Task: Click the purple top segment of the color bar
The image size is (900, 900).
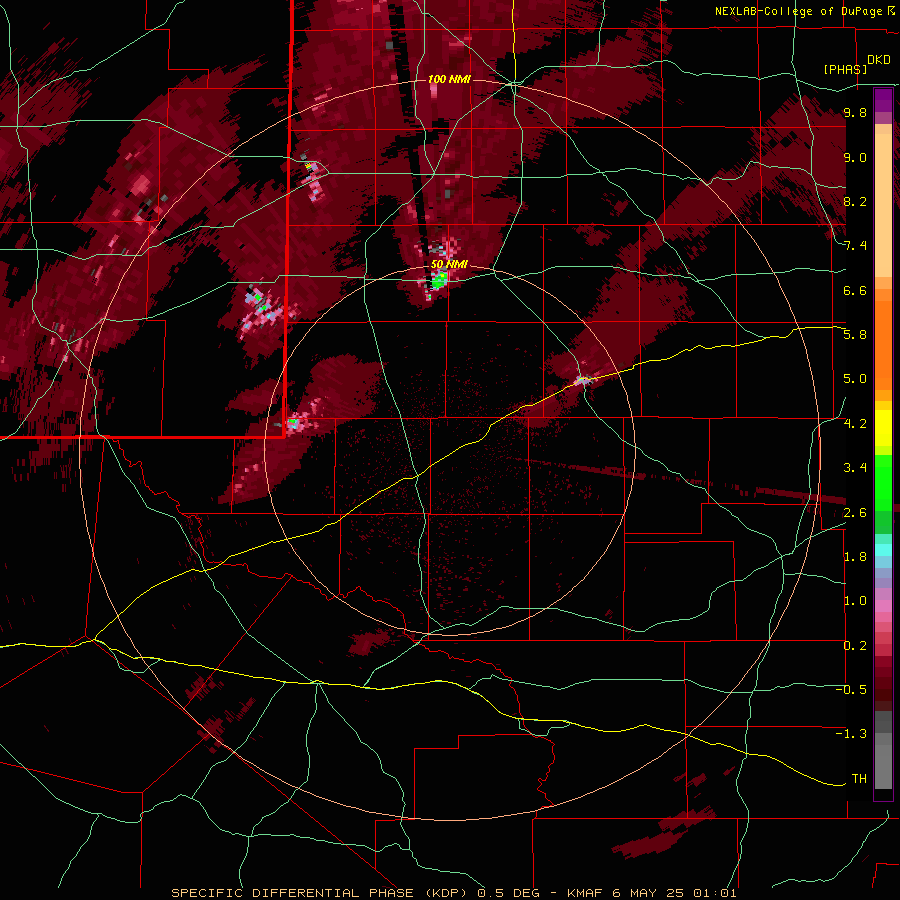Action: [883, 100]
